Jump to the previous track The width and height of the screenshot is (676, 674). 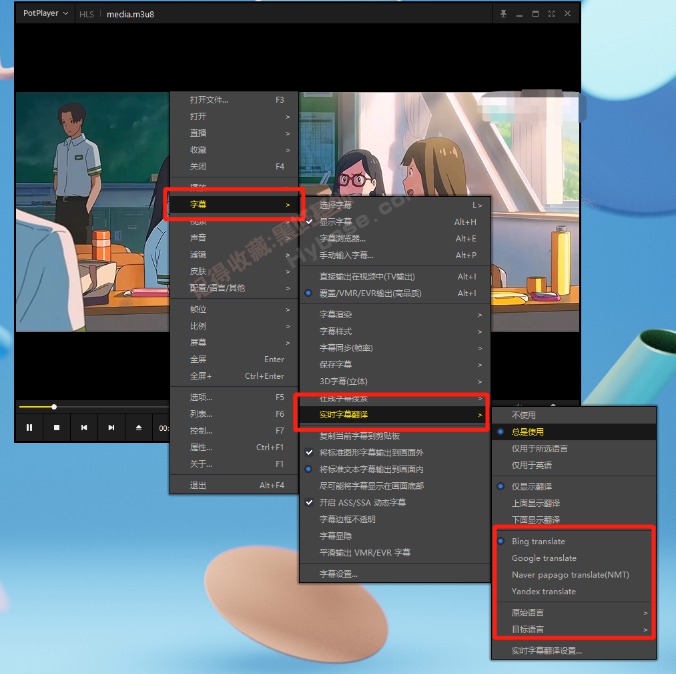pyautogui.click(x=84, y=427)
